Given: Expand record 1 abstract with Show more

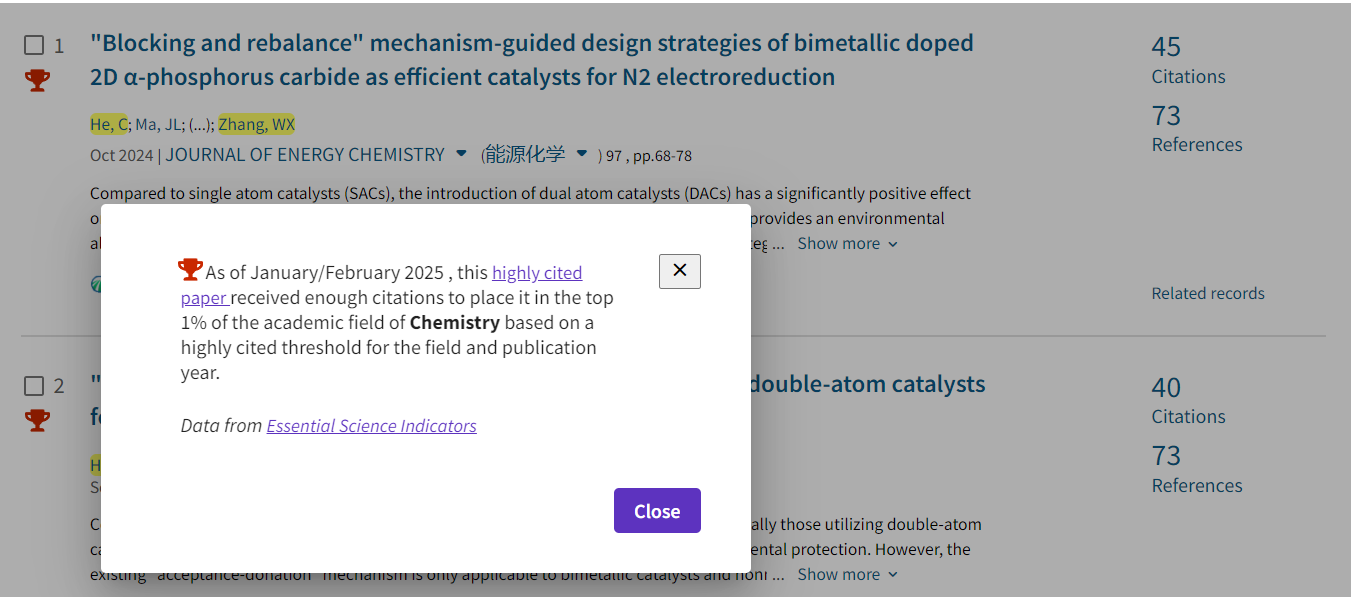Looking at the screenshot, I should point(847,244).
